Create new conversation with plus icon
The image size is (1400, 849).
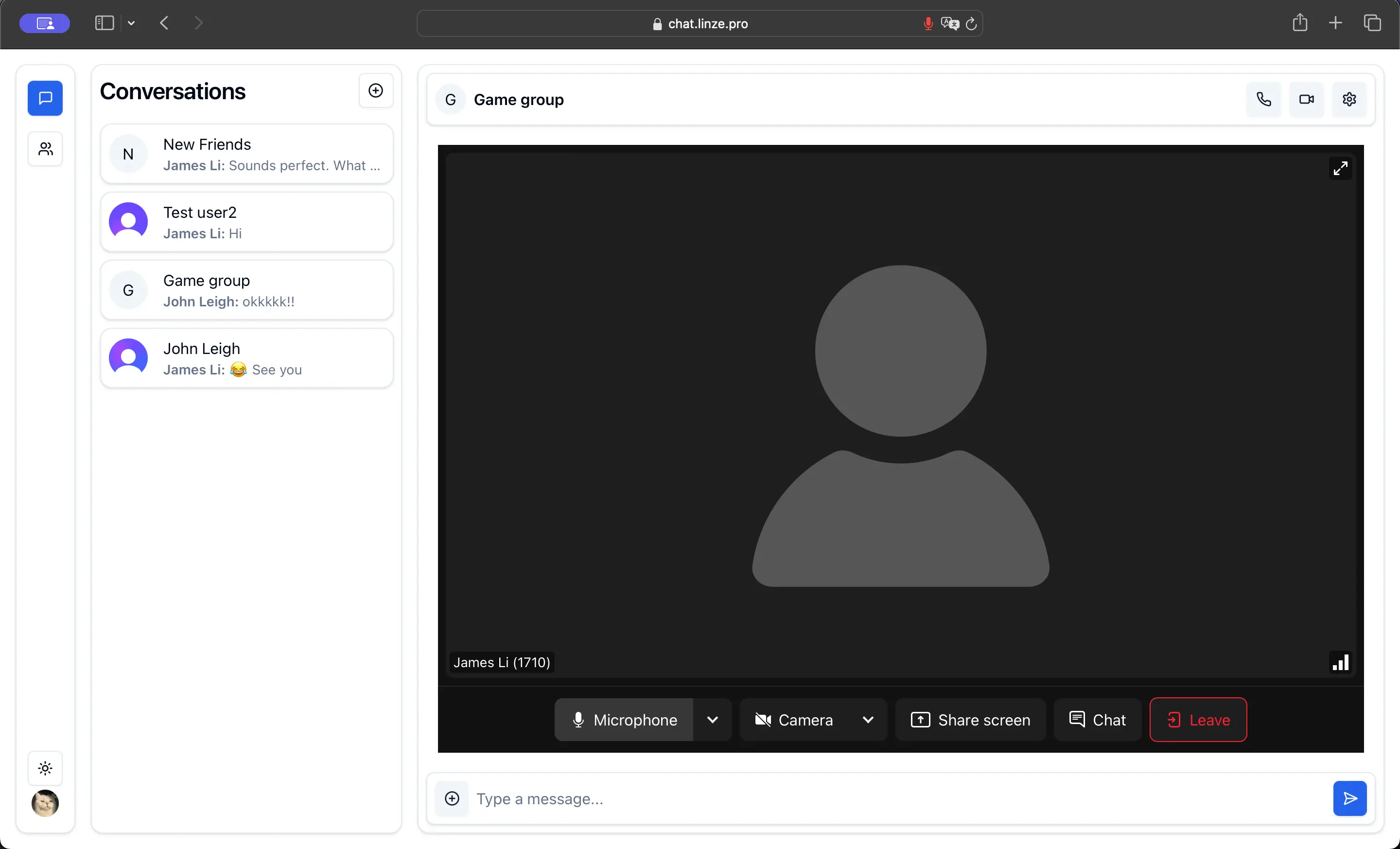coord(376,91)
